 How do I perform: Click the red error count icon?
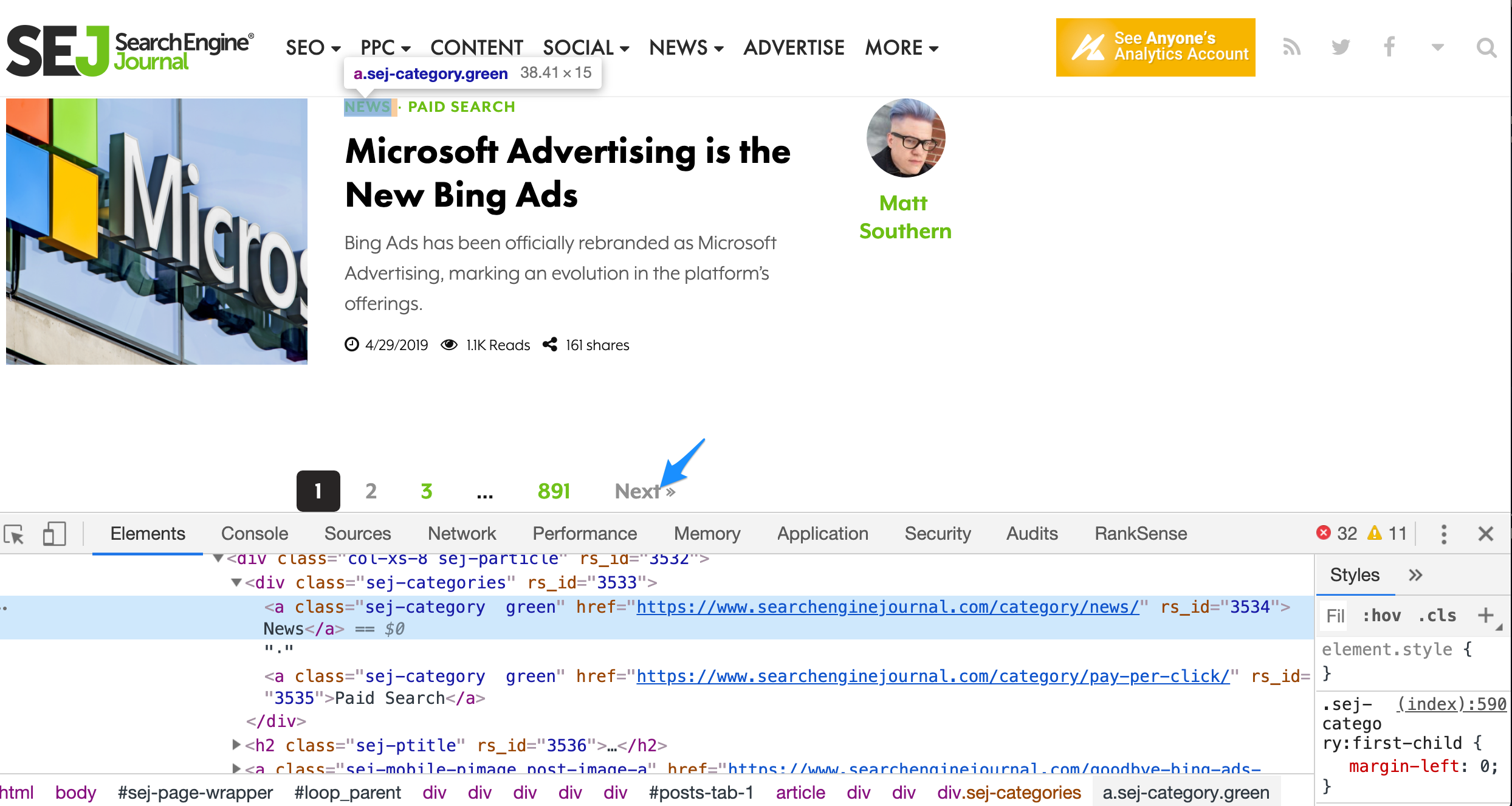1324,533
